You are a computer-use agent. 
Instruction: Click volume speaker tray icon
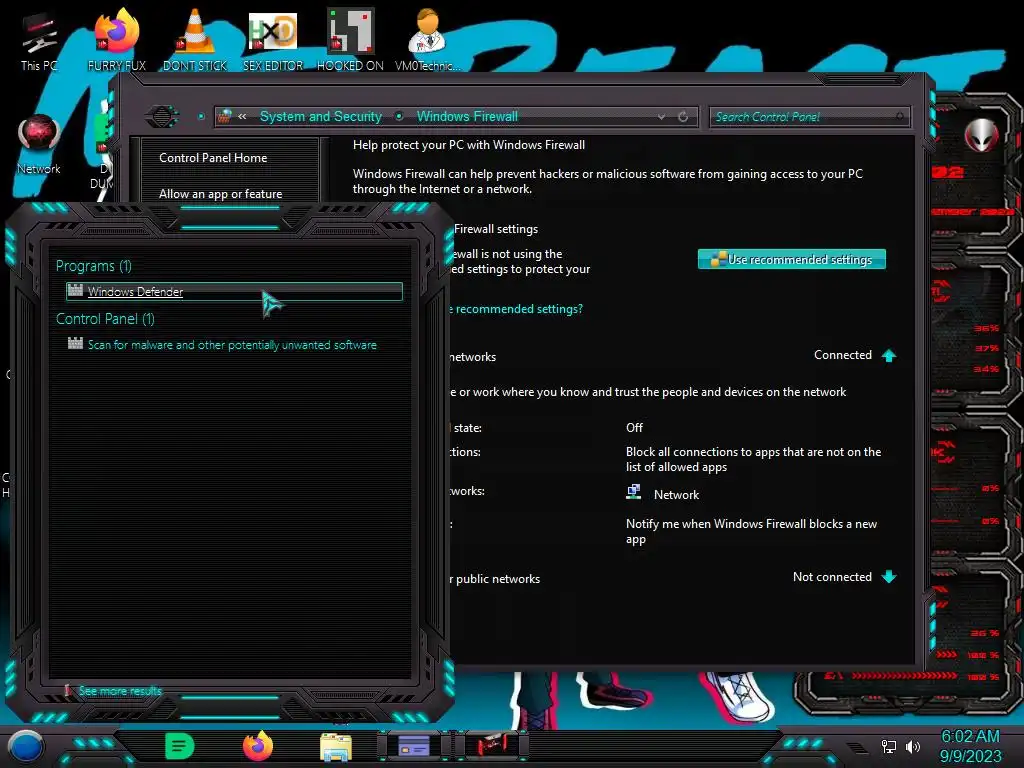point(913,746)
